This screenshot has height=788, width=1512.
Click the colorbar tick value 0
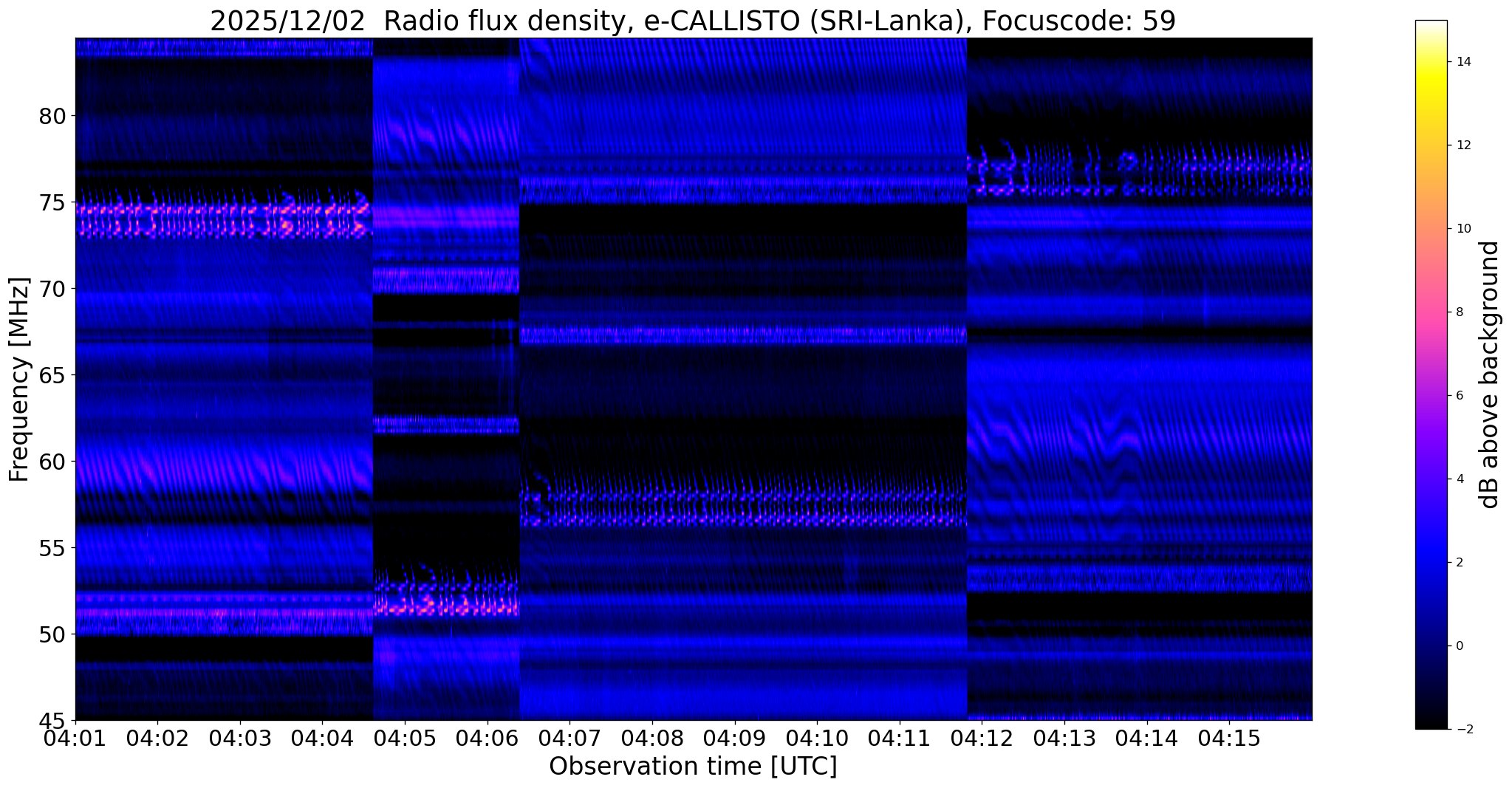click(1459, 646)
